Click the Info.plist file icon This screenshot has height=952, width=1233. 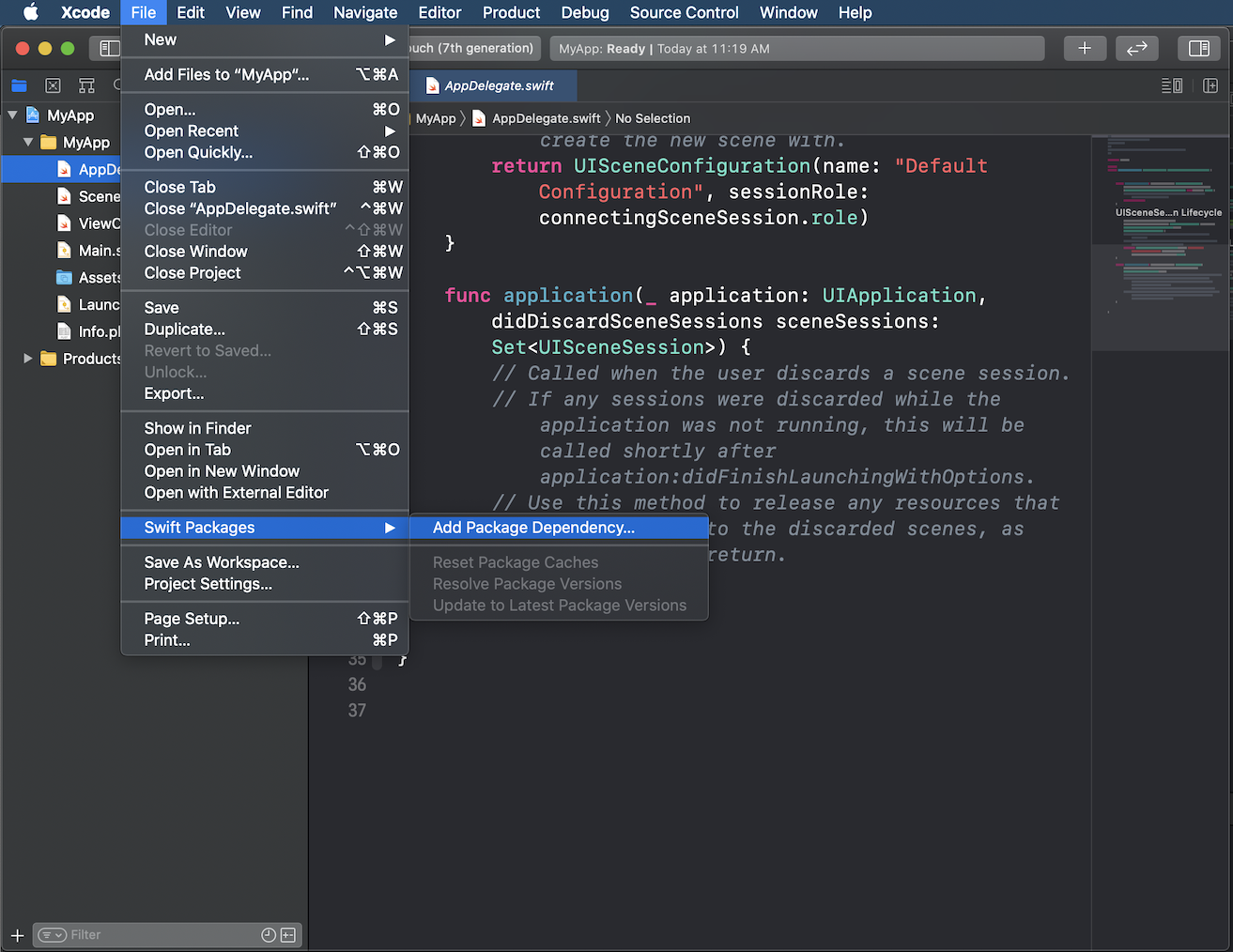(64, 331)
